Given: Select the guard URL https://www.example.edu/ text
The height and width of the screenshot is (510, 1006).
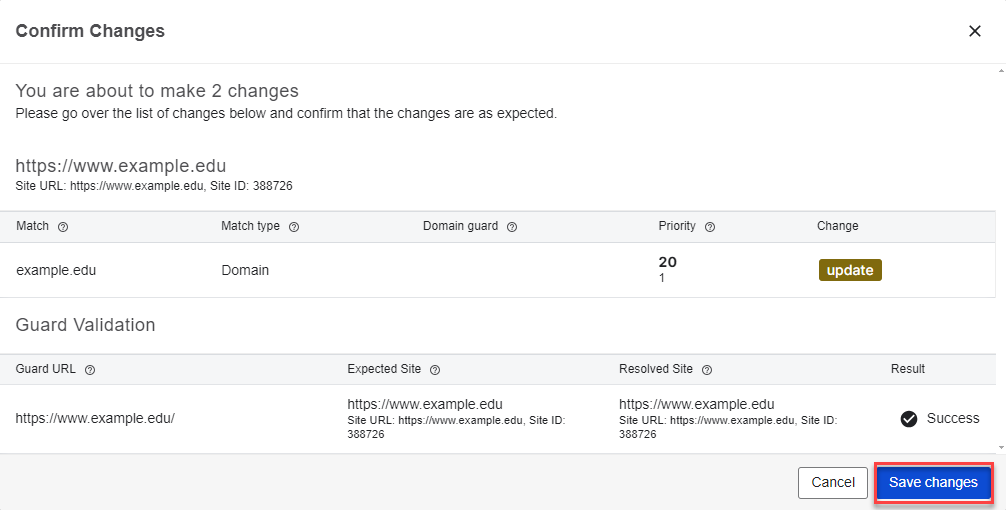Looking at the screenshot, I should click(x=95, y=418).
